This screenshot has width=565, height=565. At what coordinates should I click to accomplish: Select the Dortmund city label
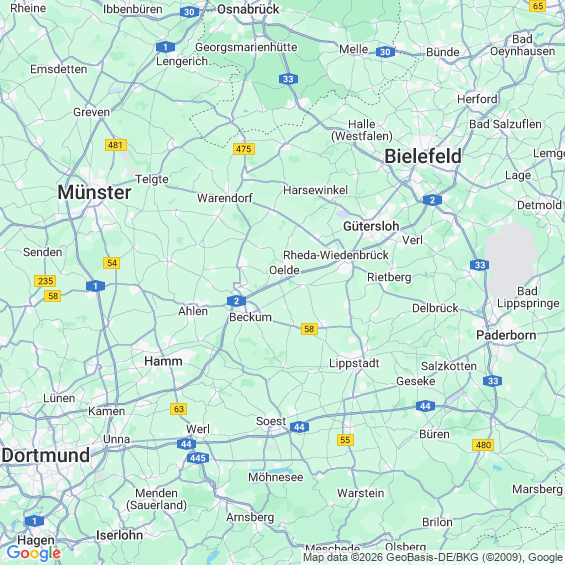tap(46, 455)
